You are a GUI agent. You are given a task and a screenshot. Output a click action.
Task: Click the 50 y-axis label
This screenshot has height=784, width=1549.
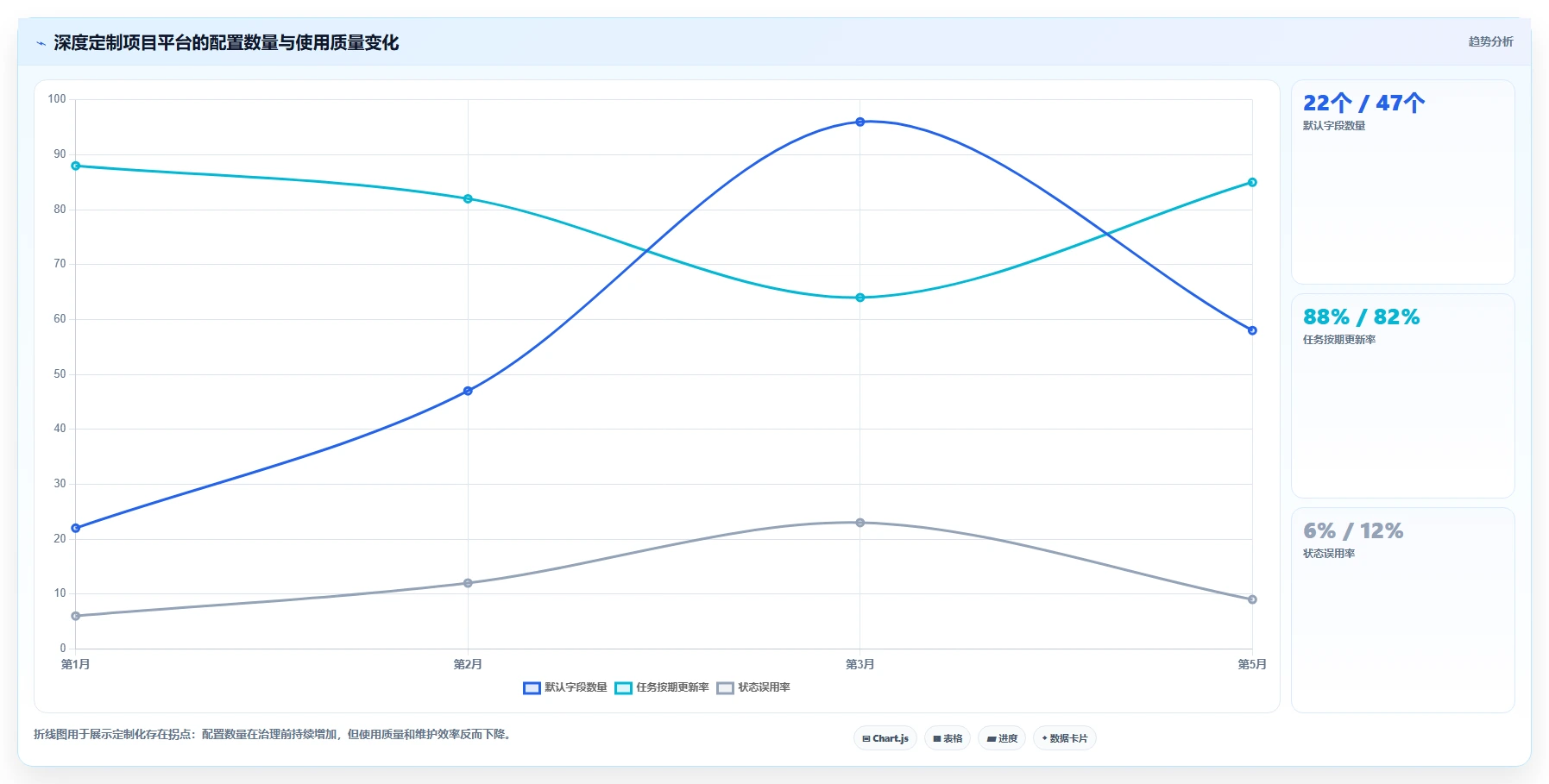(x=60, y=374)
